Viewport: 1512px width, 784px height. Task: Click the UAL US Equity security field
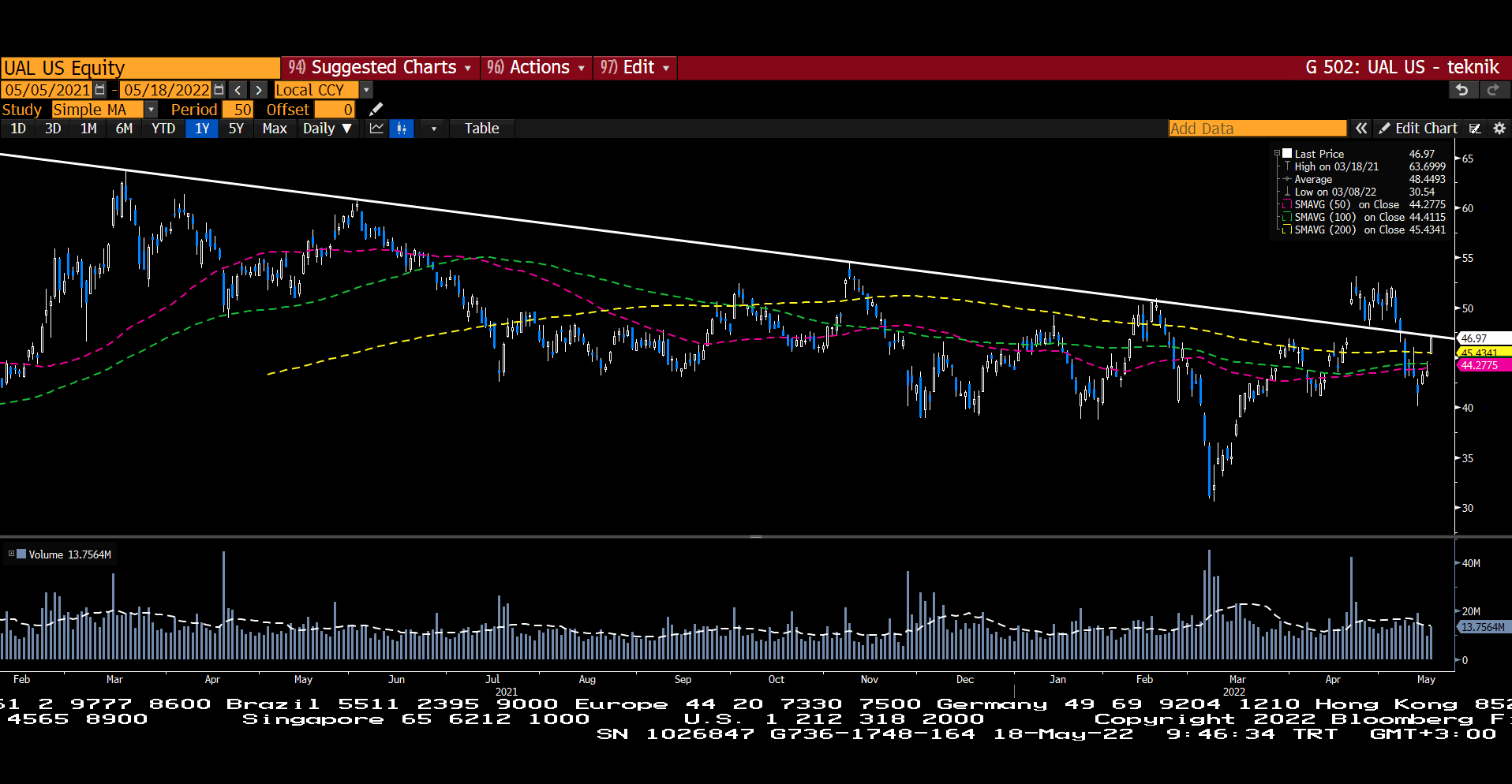click(140, 68)
